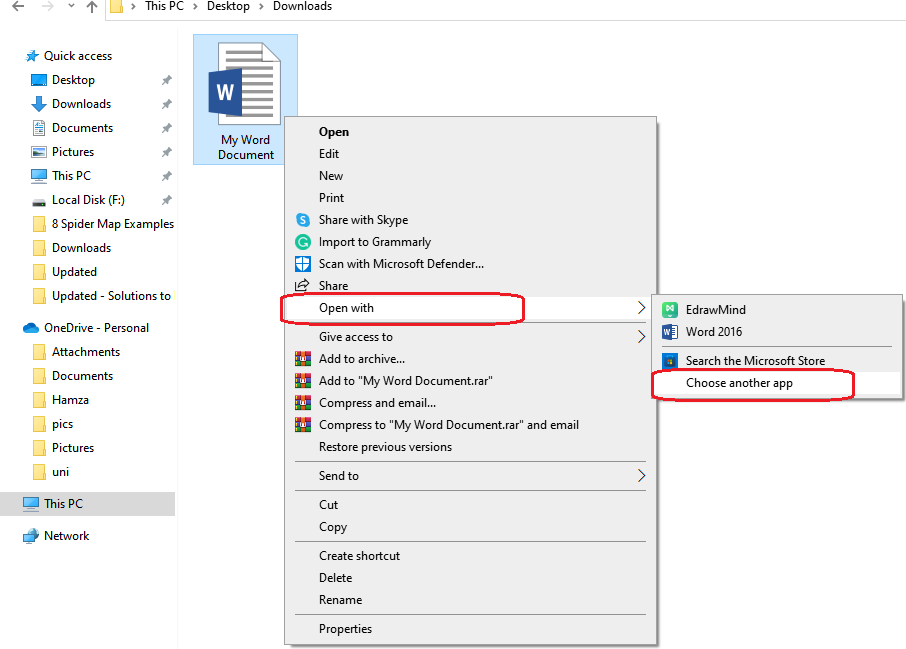Screen dimensions: 906x649
Task: Click Desktop in the address breadcrumb
Action: tap(228, 6)
